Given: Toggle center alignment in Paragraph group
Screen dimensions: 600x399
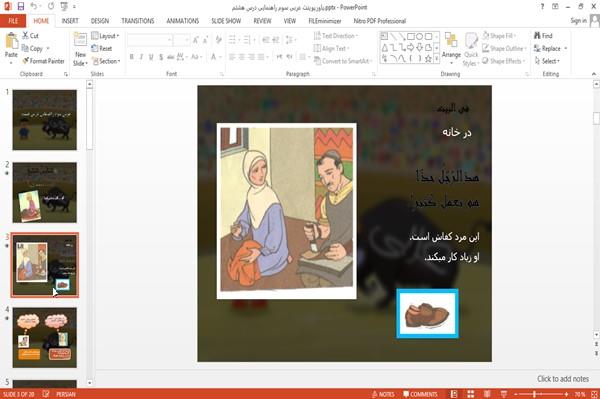Looking at the screenshot, I should 242,57.
